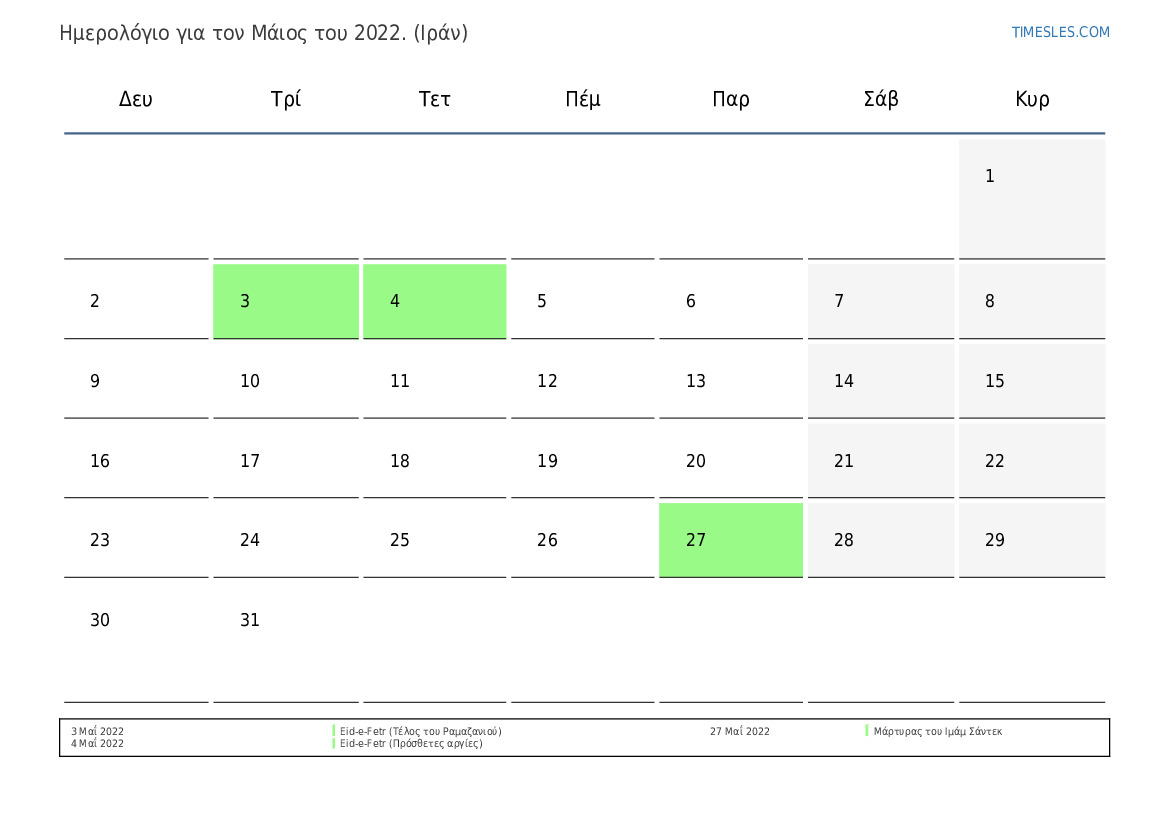Select day 15 in the calendar
This screenshot has height=827, width=1169.
pos(1031,381)
